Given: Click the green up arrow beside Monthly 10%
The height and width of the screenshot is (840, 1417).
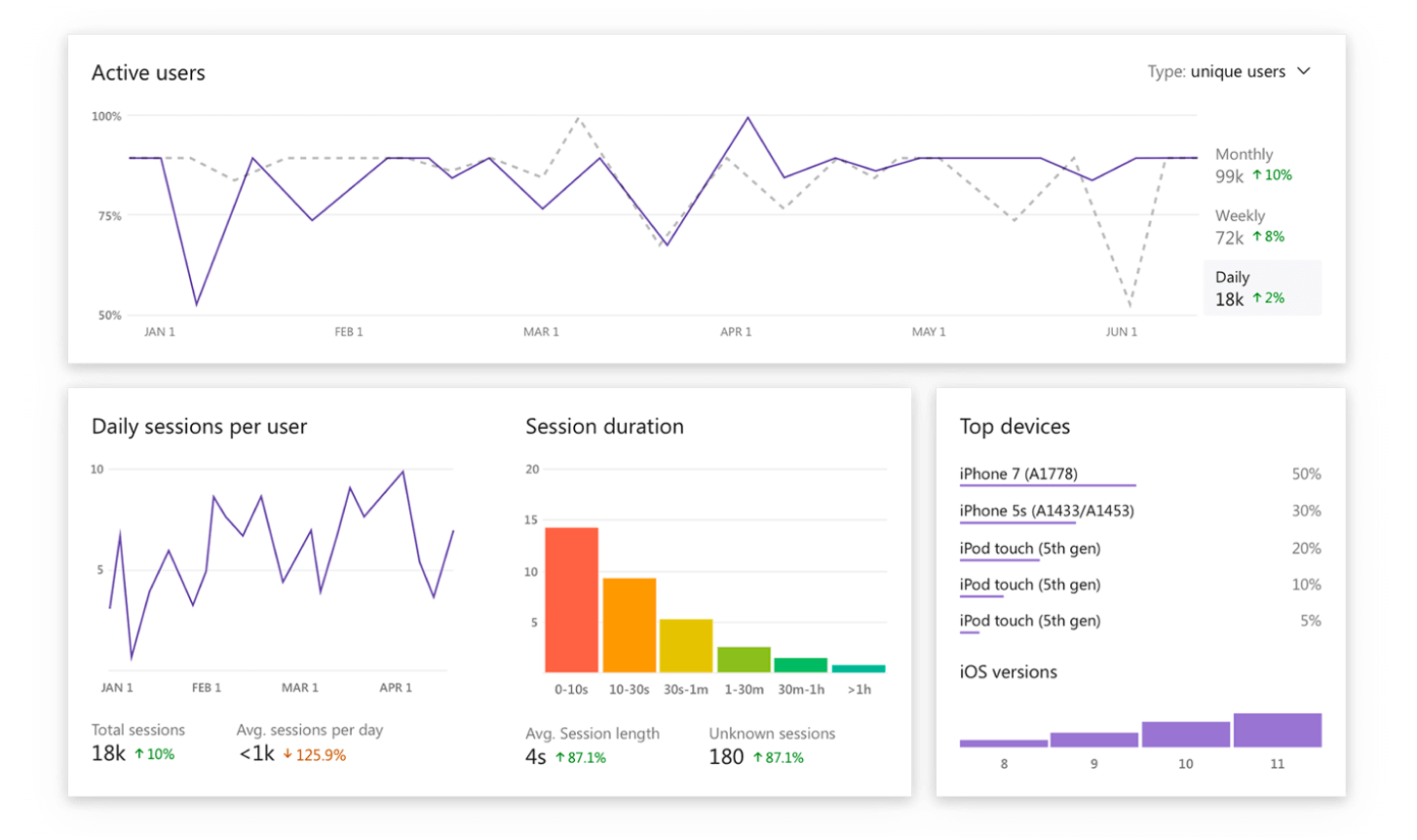Looking at the screenshot, I should (1257, 175).
